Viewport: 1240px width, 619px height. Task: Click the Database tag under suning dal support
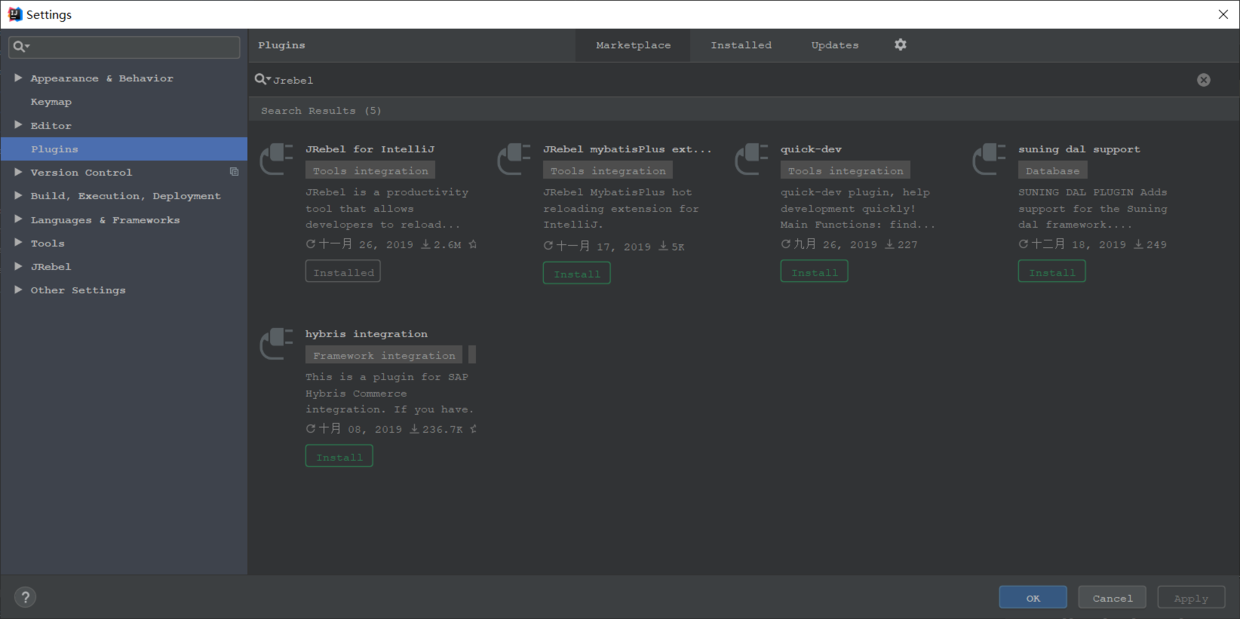click(x=1052, y=171)
